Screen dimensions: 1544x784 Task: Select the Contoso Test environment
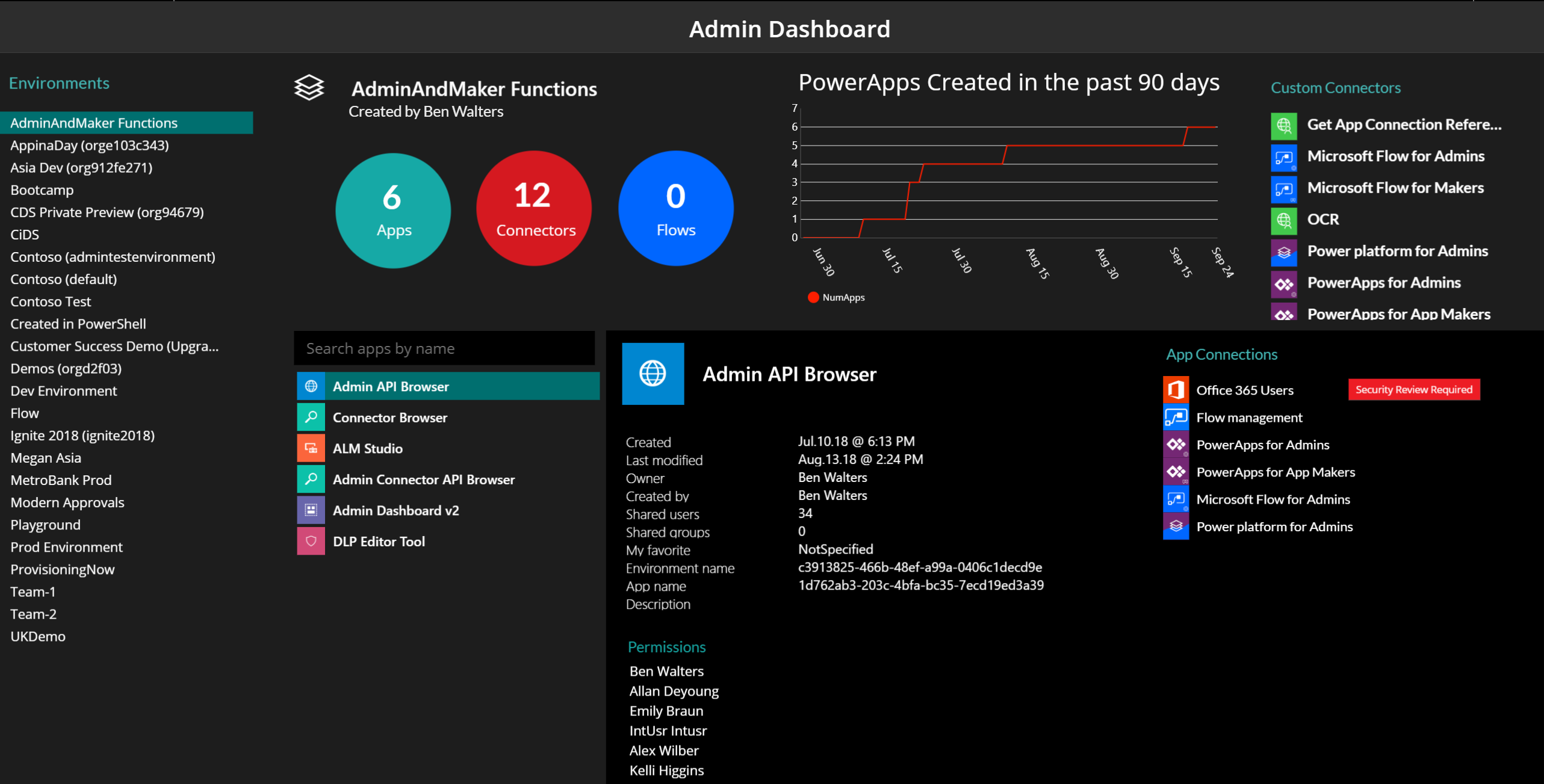(x=51, y=301)
